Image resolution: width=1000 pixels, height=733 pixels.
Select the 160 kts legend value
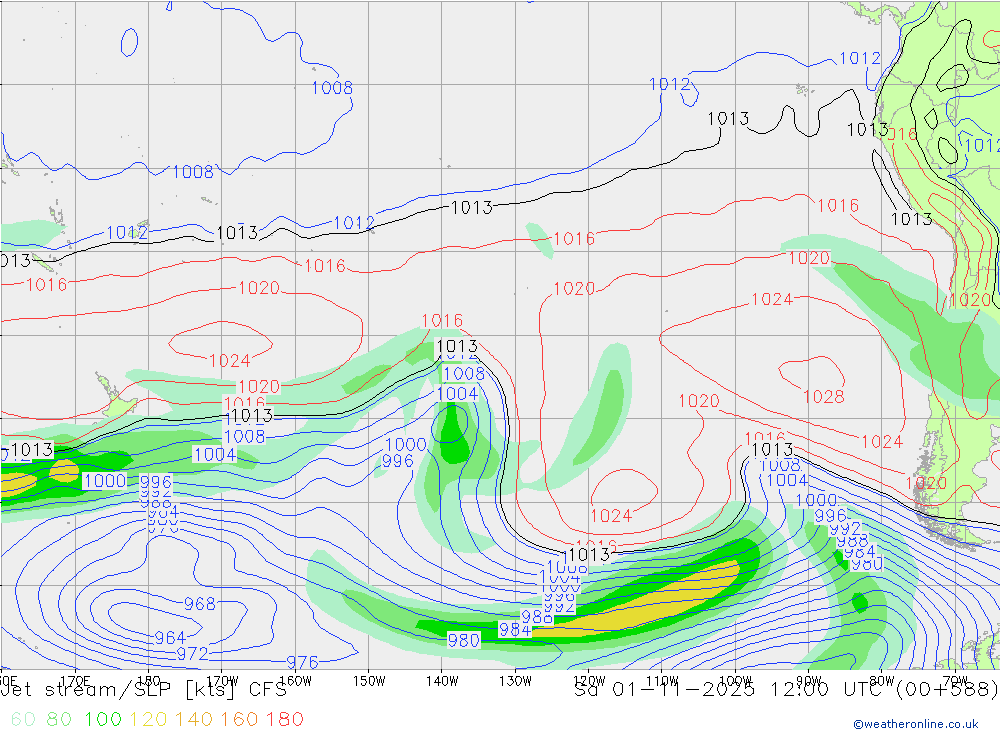coord(239,719)
